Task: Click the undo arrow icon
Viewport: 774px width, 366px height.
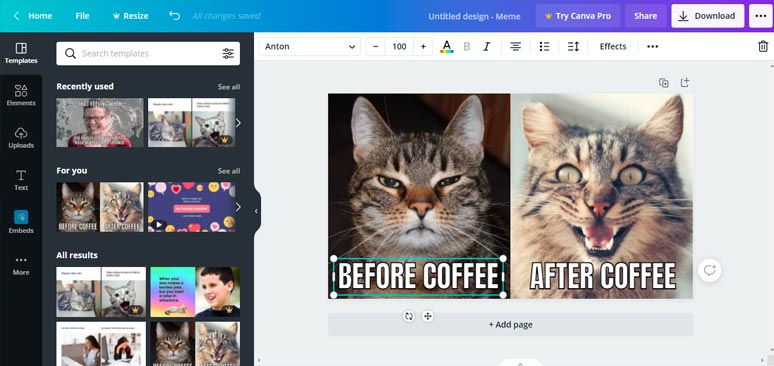Action: pos(174,16)
